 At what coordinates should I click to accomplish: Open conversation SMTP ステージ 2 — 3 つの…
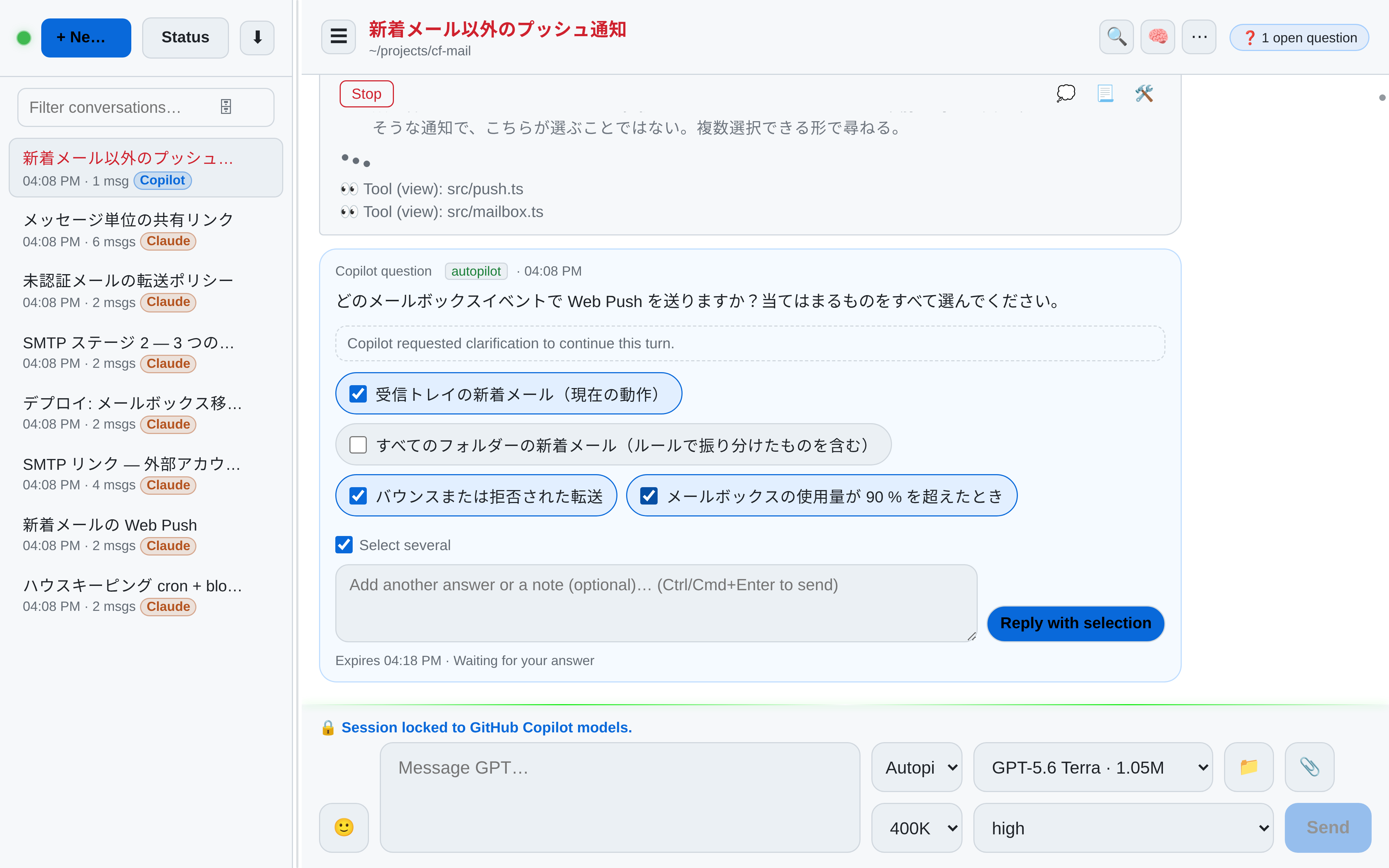click(146, 352)
